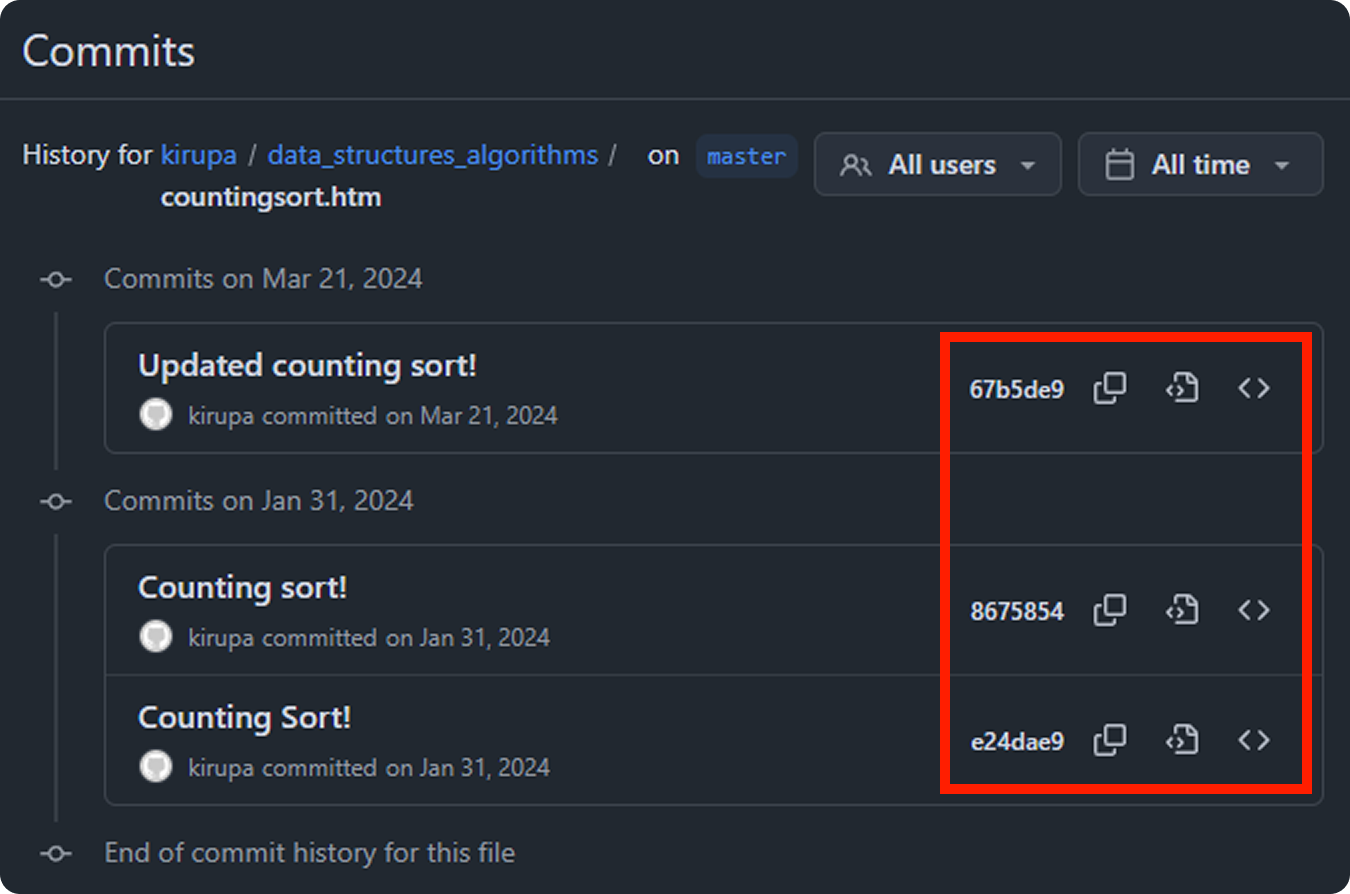Copy full SHA for commit 8675854
The image size is (1350, 894).
[1109, 610]
